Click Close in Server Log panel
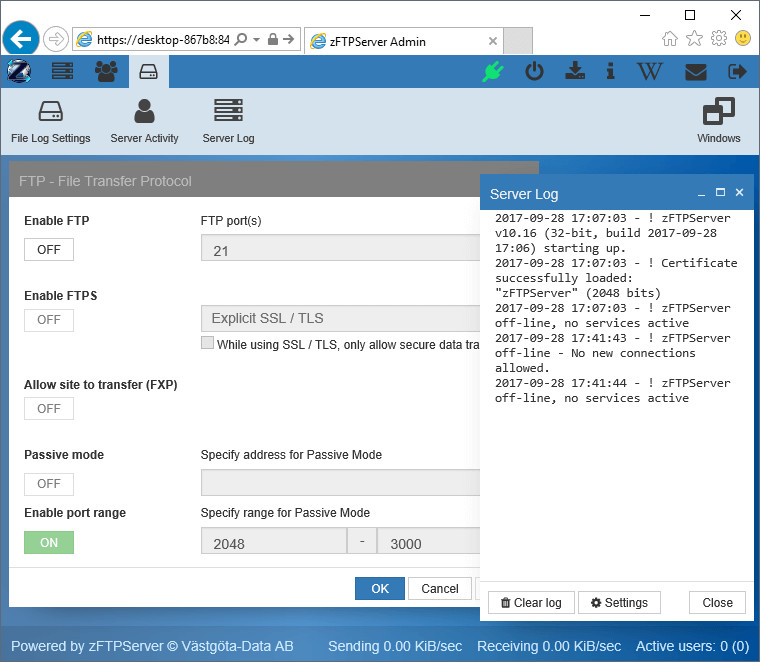760x662 pixels. pyautogui.click(x=717, y=602)
